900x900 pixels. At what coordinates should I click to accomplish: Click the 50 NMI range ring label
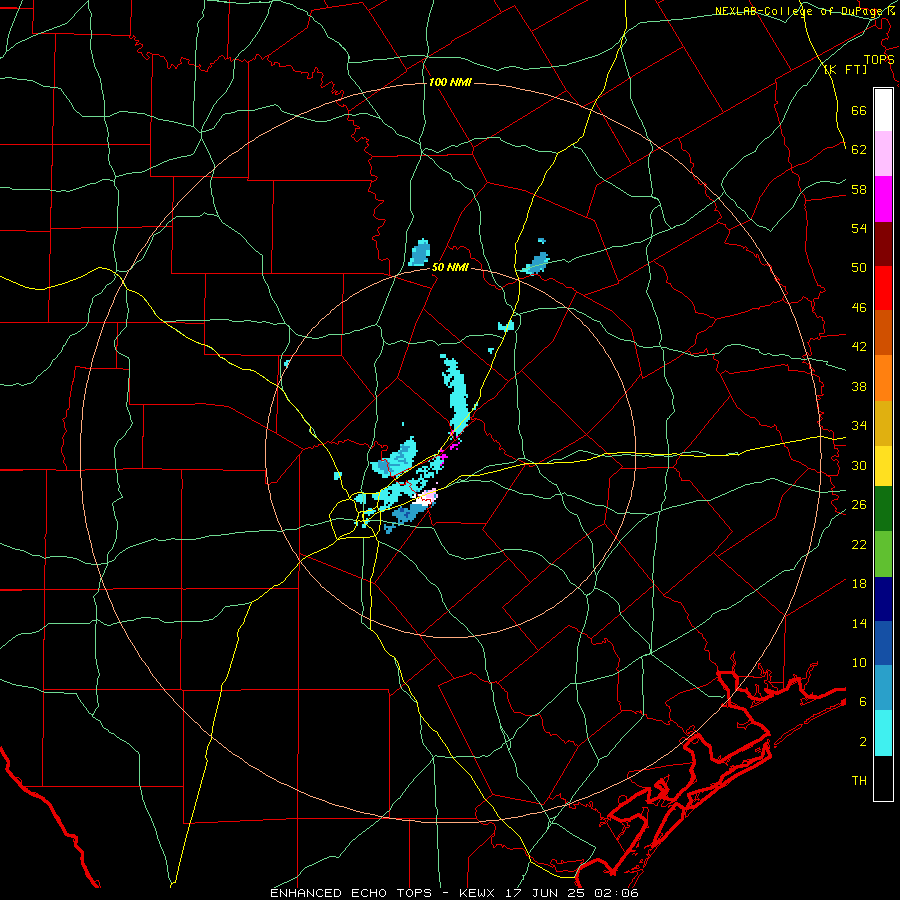[x=450, y=267]
